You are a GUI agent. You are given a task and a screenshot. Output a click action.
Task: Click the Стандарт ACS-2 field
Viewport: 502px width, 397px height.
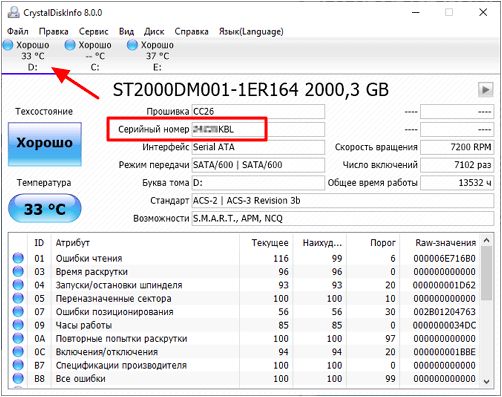[343, 201]
